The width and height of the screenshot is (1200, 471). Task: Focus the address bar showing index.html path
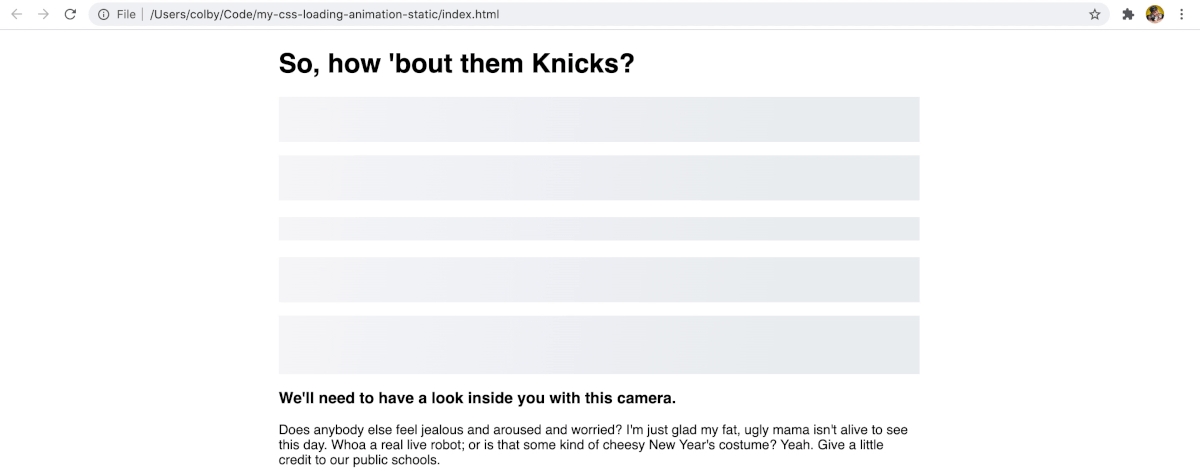[x=600, y=15]
